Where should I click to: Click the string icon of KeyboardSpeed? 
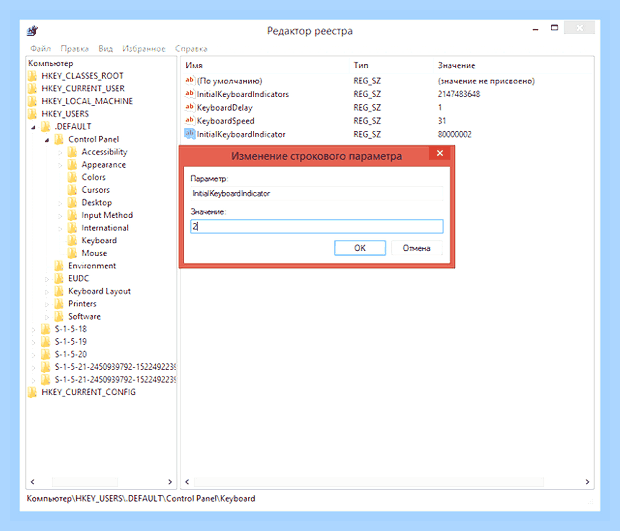click(x=190, y=121)
